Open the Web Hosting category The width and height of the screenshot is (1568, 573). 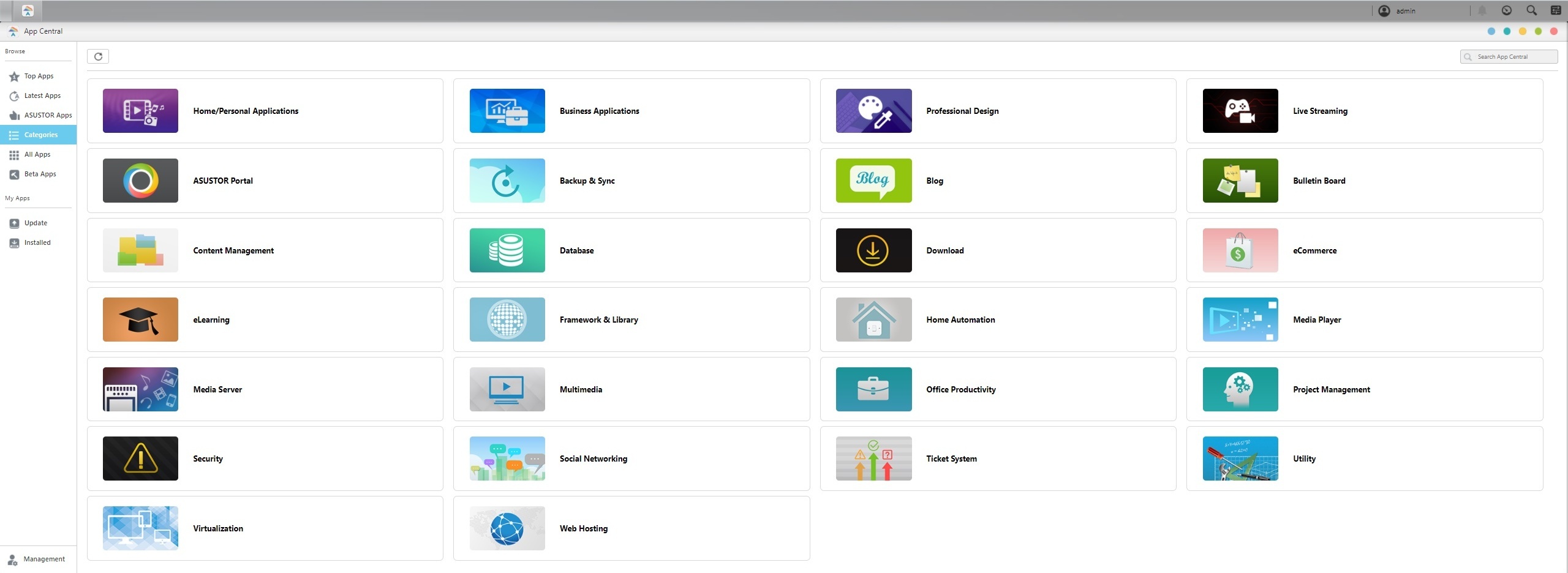click(631, 528)
